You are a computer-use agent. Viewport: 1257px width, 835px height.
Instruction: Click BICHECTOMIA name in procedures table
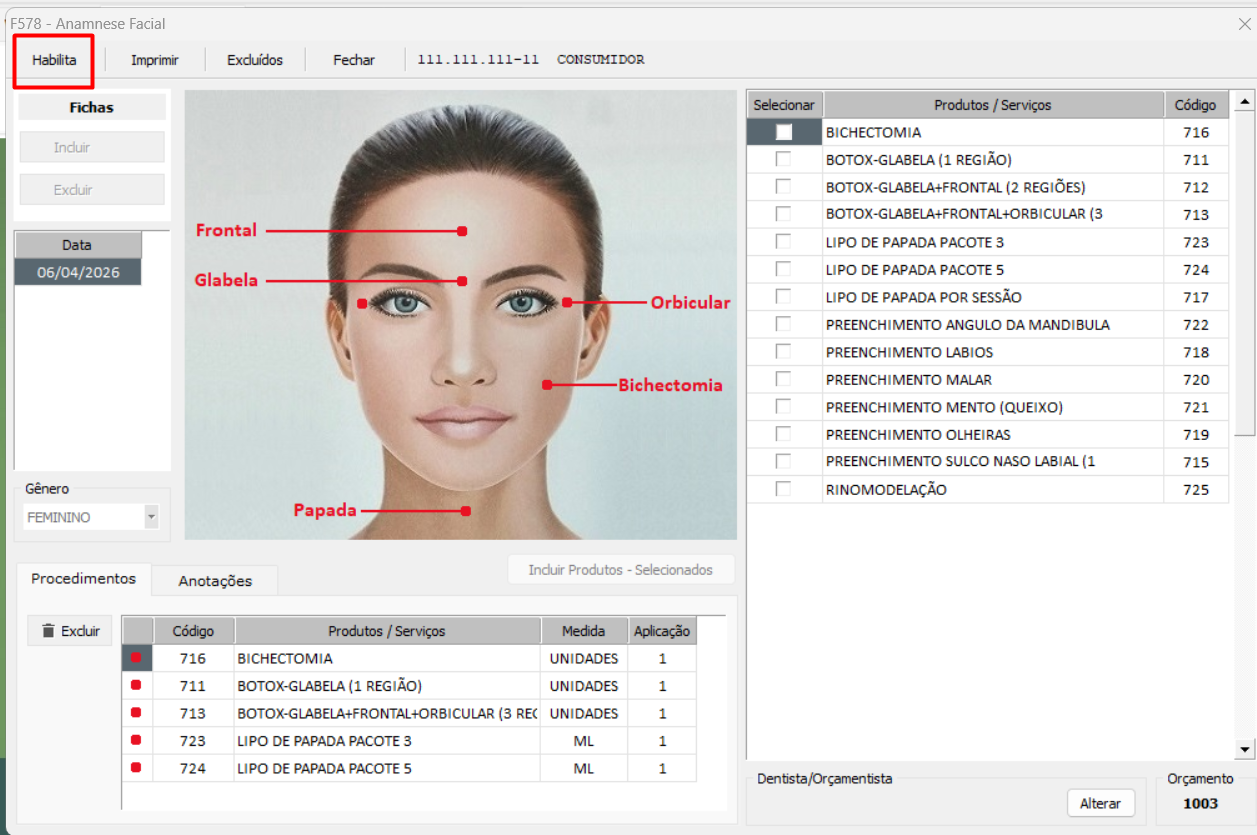pos(285,658)
